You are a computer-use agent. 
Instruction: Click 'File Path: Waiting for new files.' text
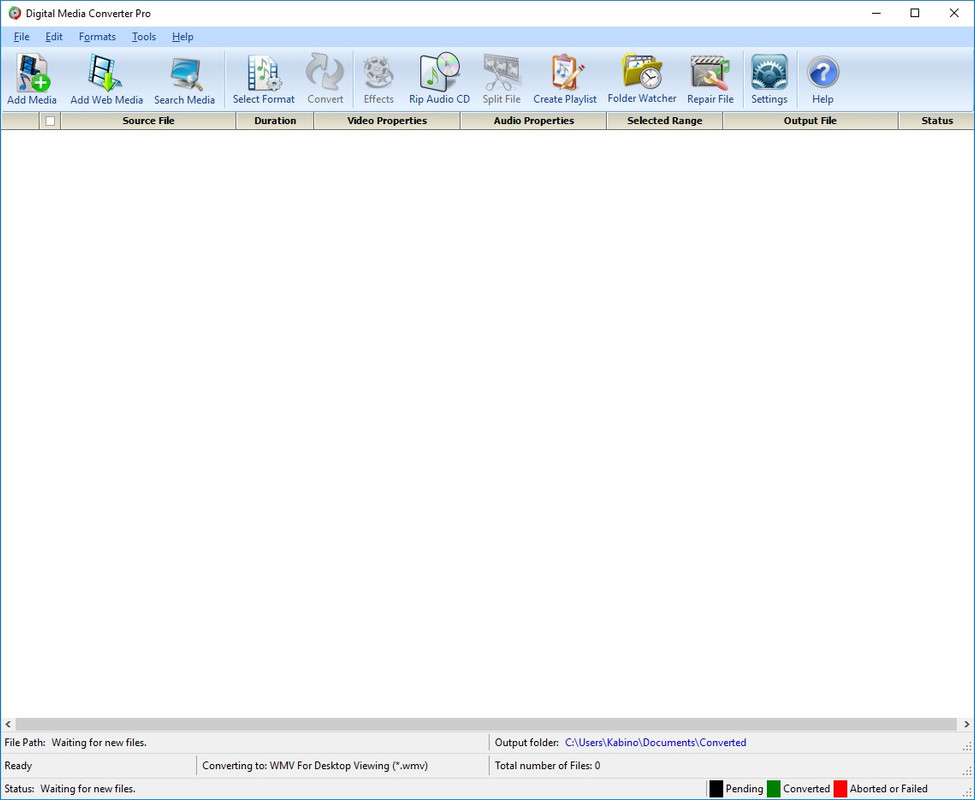click(x=75, y=742)
